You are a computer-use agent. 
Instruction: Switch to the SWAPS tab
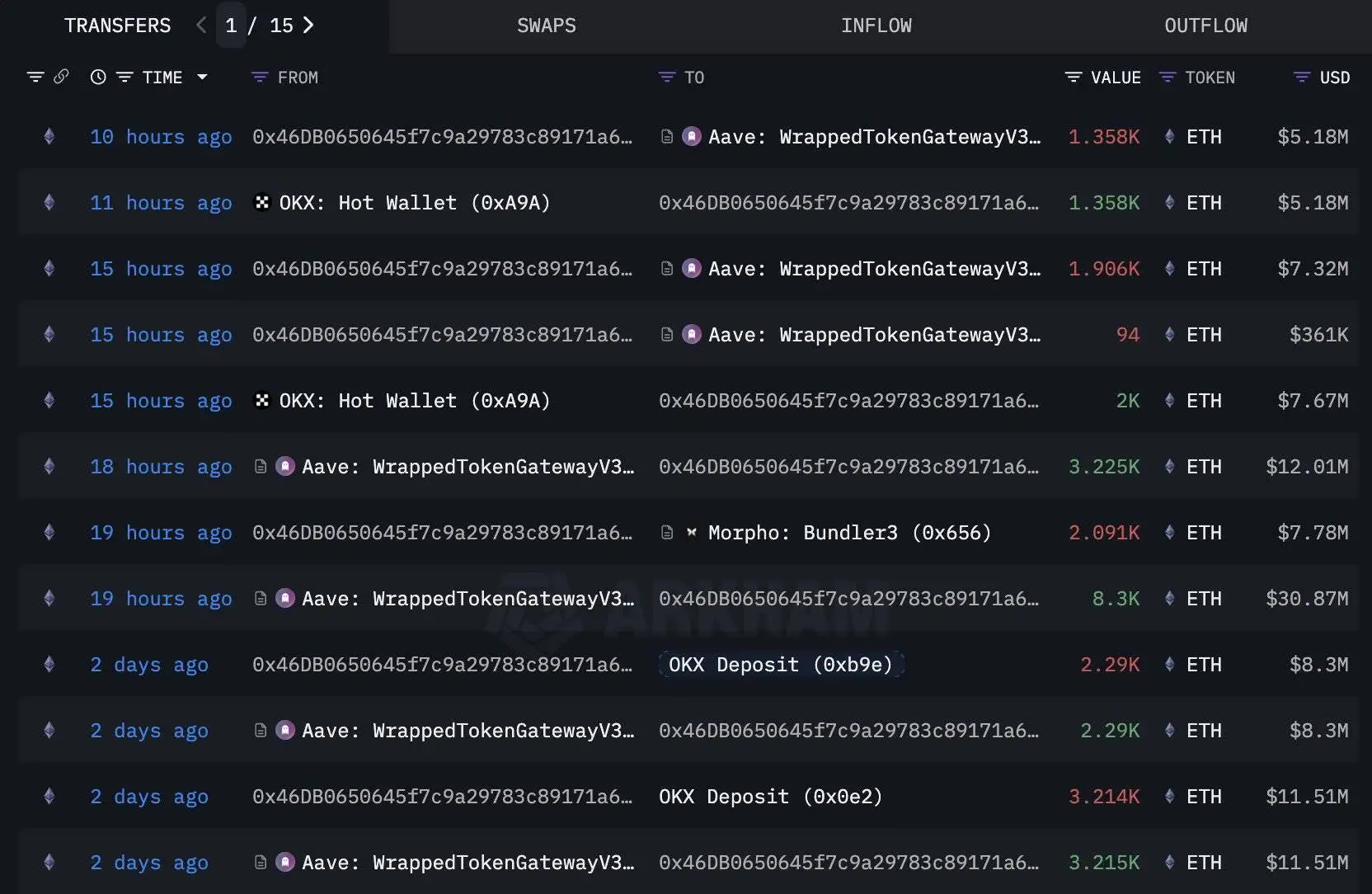pyautogui.click(x=546, y=26)
